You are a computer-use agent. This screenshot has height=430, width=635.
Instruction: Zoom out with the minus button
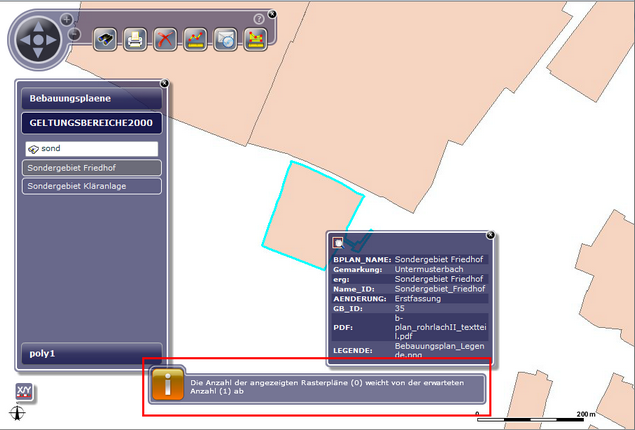(x=74, y=34)
